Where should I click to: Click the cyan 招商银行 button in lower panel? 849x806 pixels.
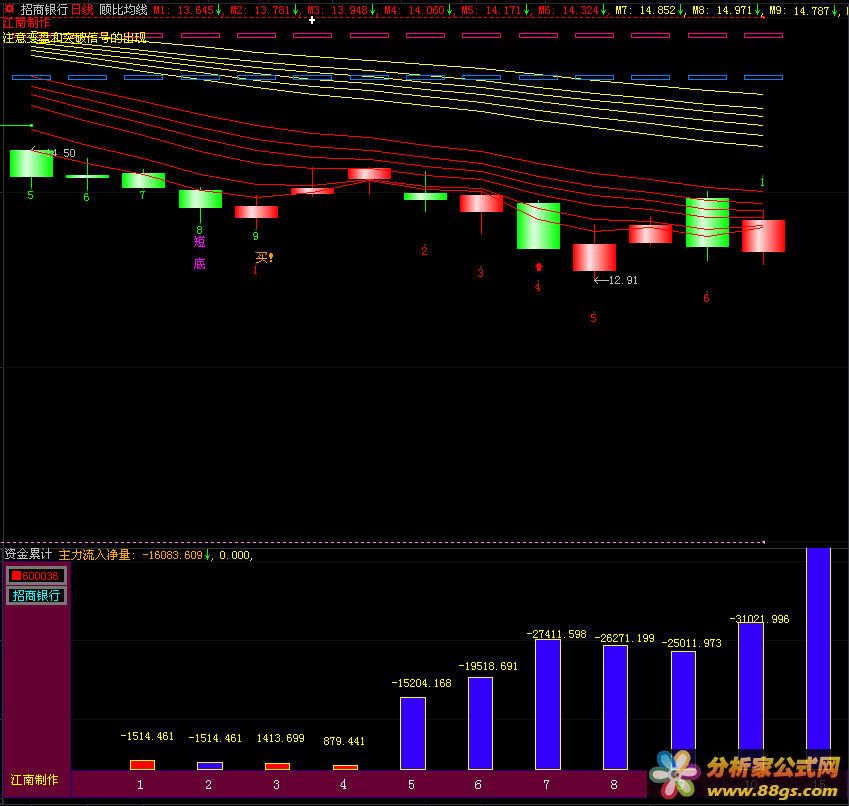[x=36, y=595]
